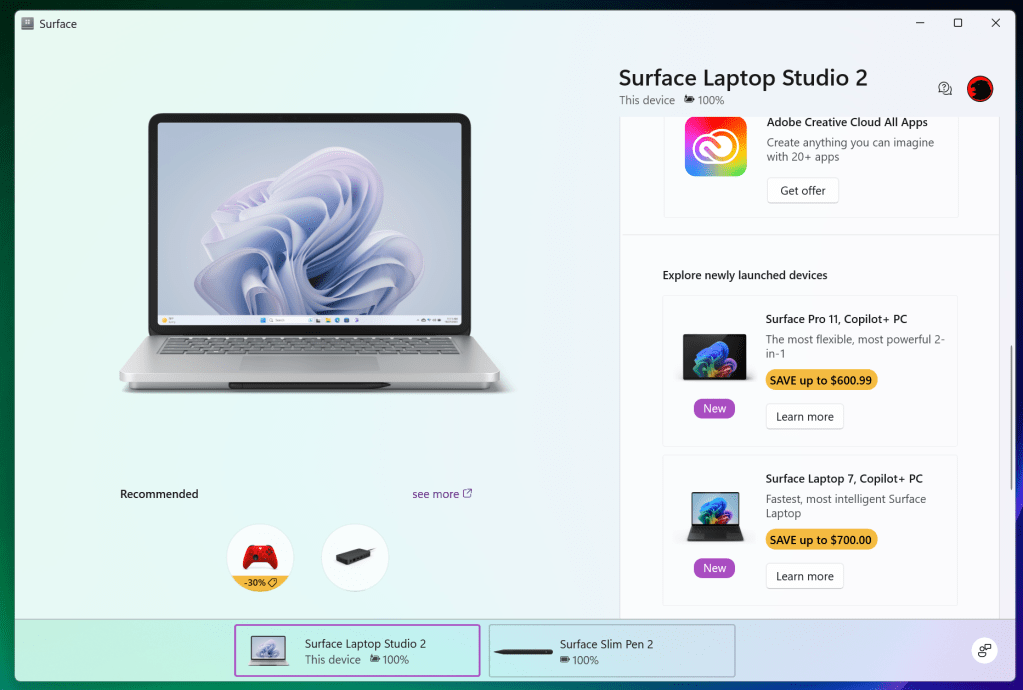
Task: Click the external link icon beside see more
Action: 467,494
